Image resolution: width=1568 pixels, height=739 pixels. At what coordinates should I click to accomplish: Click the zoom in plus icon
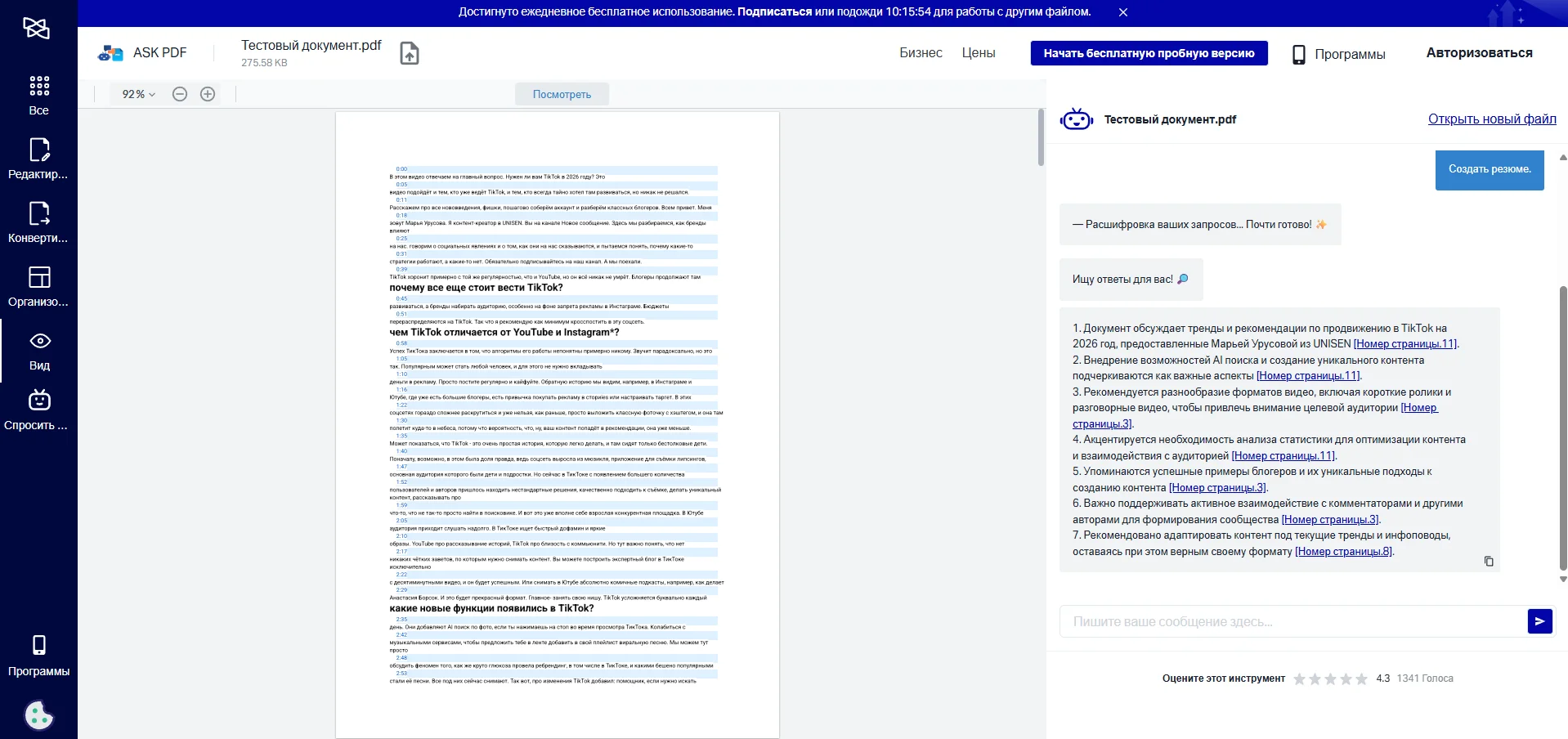click(208, 94)
